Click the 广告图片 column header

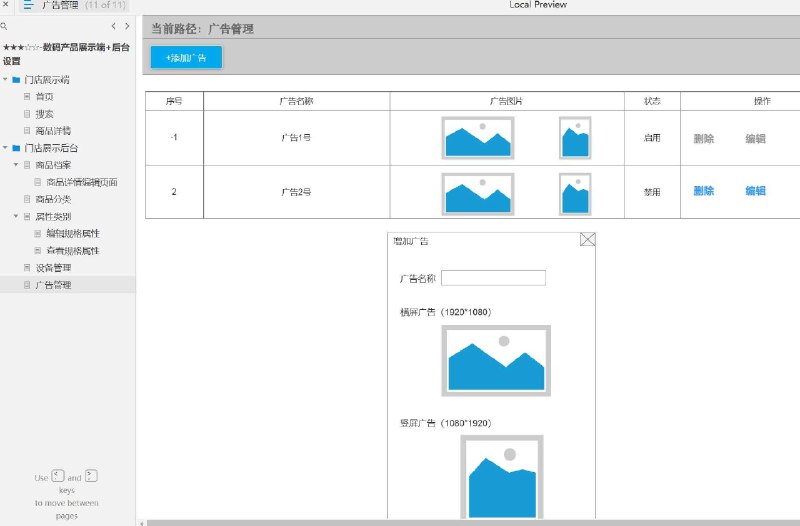coord(507,101)
